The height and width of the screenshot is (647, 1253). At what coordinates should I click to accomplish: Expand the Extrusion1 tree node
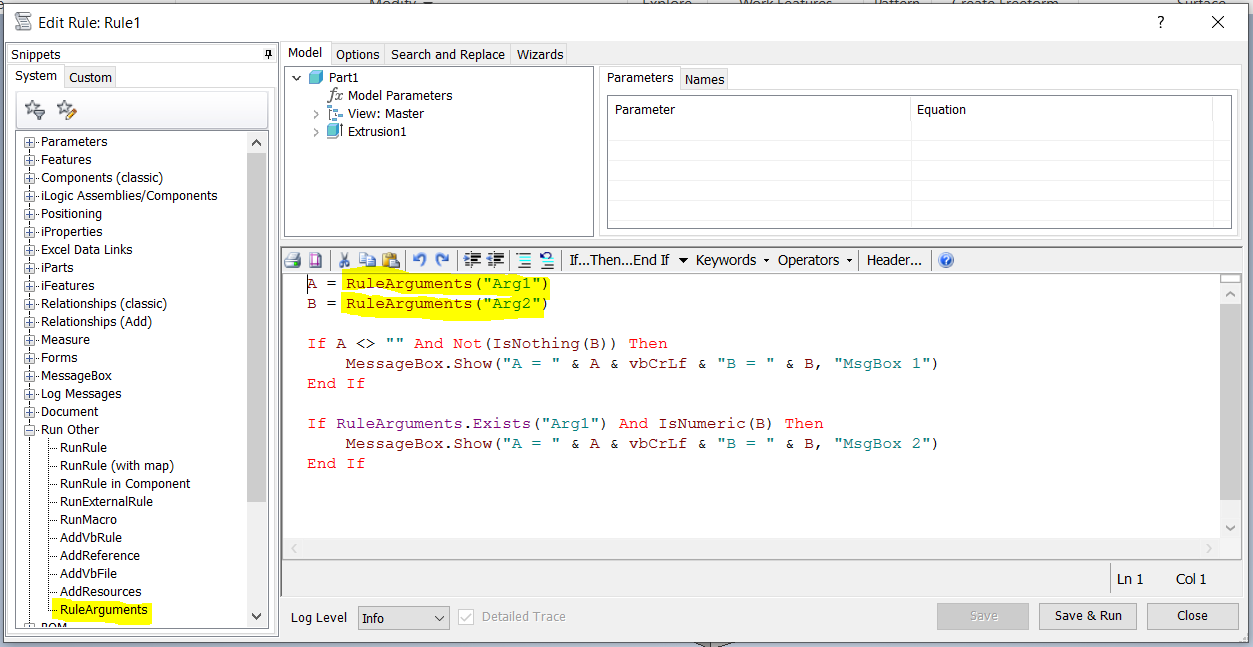tap(316, 132)
